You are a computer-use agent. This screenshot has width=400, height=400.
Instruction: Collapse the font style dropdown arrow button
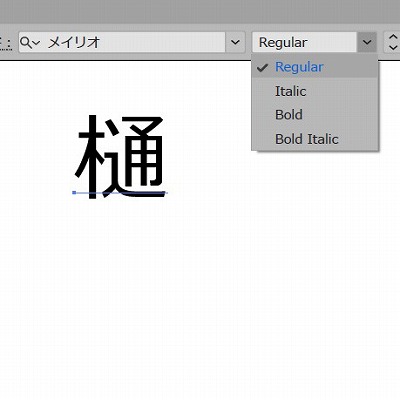click(x=367, y=42)
